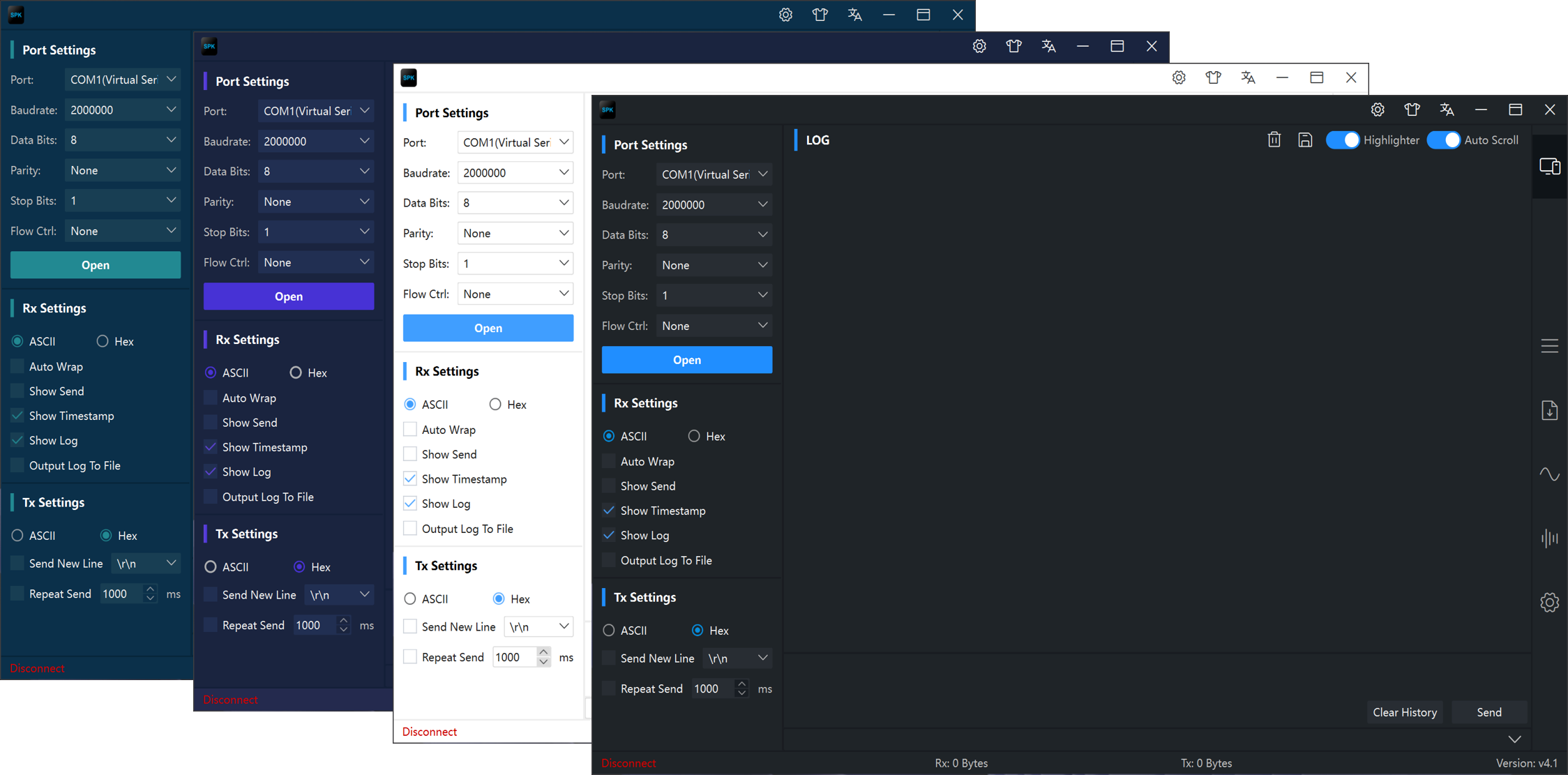Click the hamburger list icon in right sidebar
Screen dimensions: 1568x775
1550,346
